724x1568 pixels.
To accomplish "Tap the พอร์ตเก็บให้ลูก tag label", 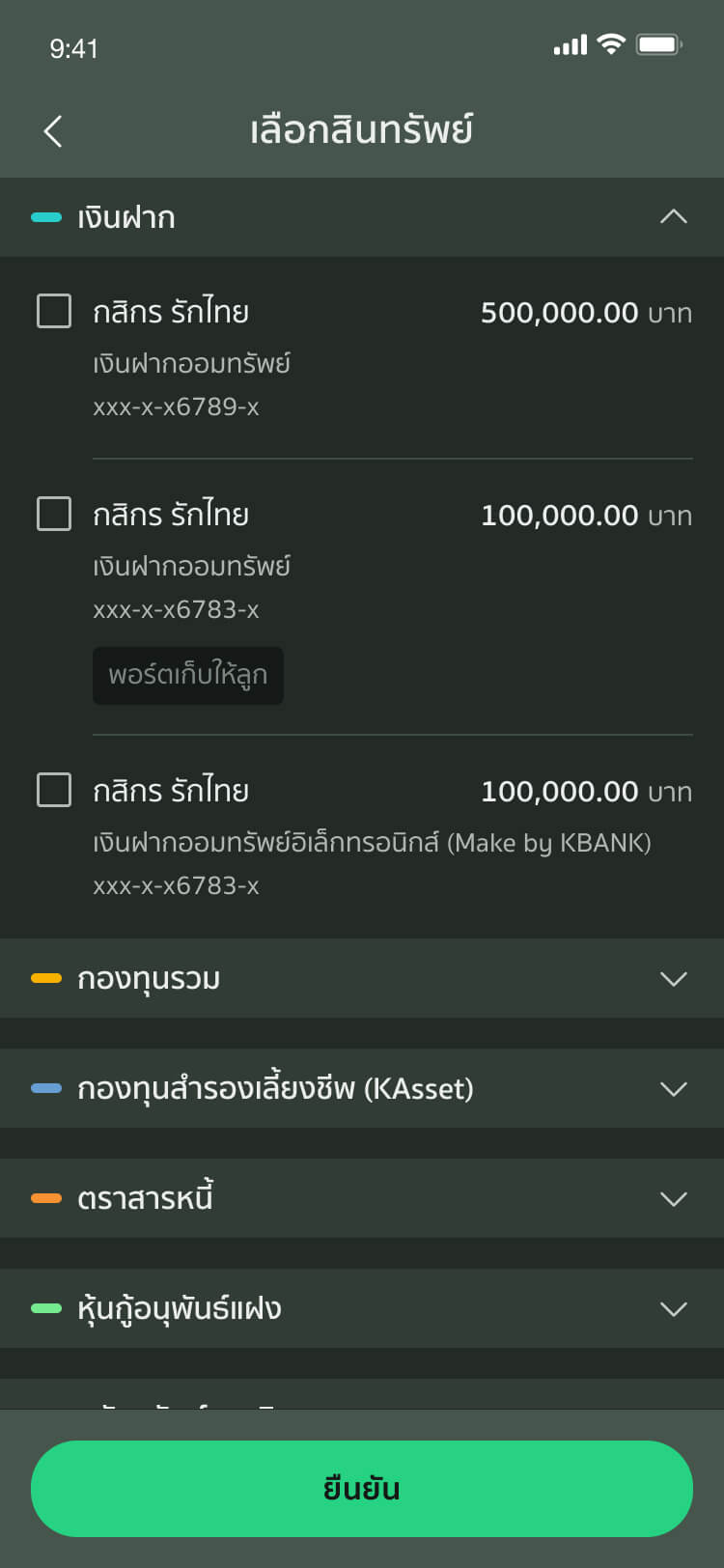I will coord(188,675).
